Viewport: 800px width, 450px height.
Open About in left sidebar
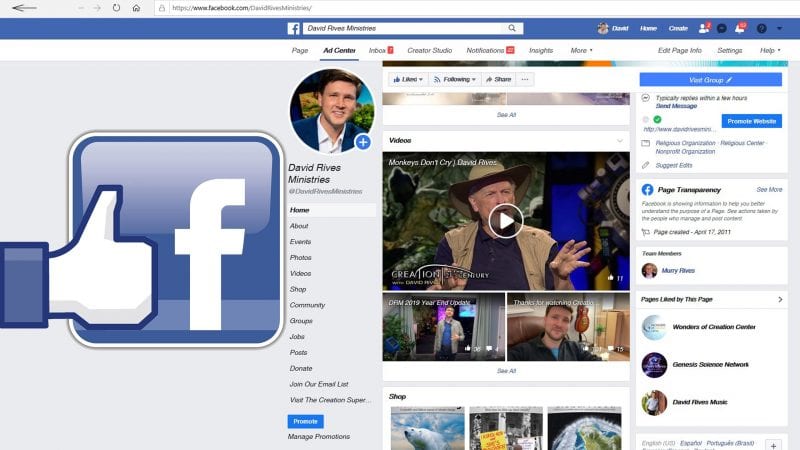(x=299, y=226)
